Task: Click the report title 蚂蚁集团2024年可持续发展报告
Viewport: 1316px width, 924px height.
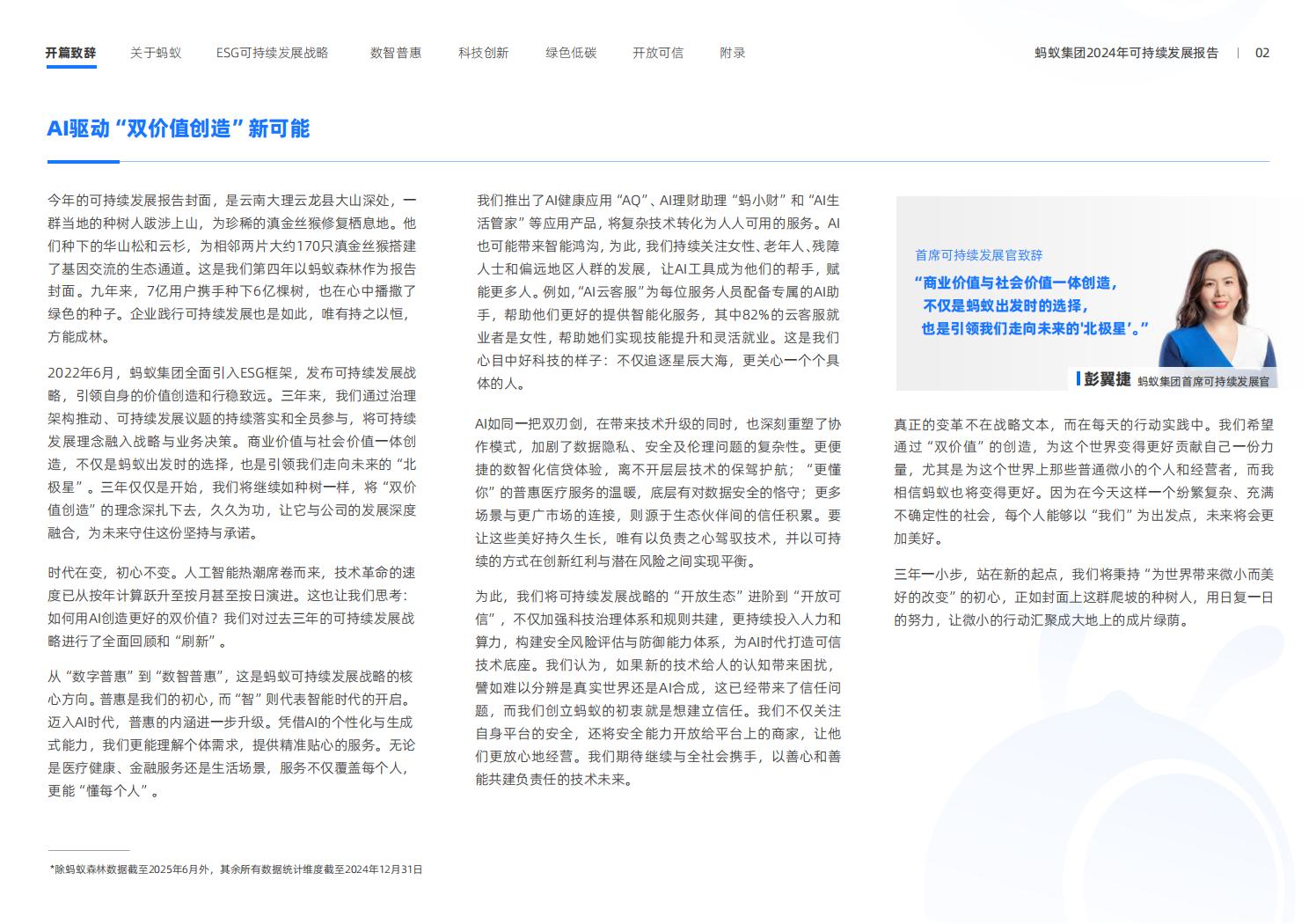Action: coord(1127,53)
